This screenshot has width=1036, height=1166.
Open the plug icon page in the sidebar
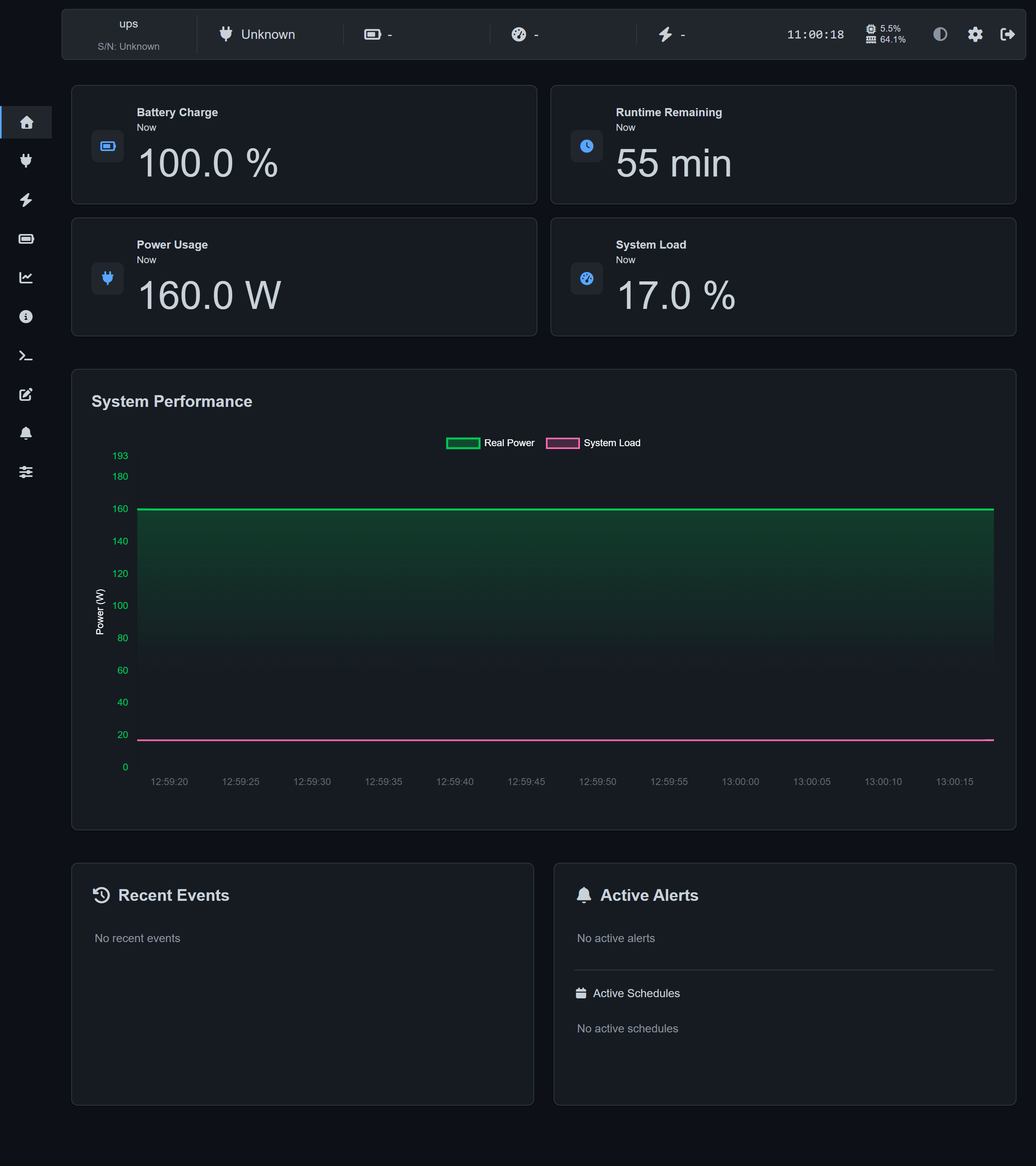(x=26, y=161)
